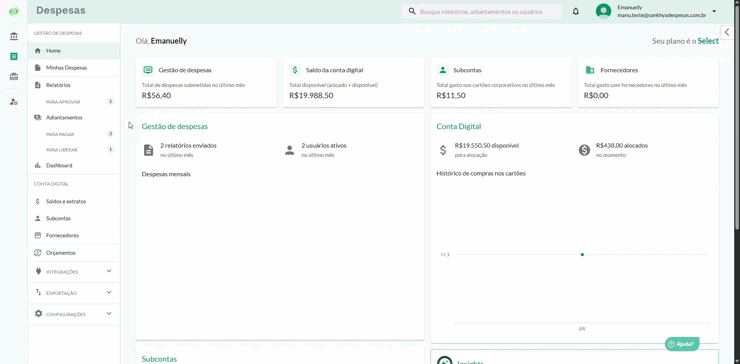
Task: Expand the Integrações section chevron
Action: point(109,271)
